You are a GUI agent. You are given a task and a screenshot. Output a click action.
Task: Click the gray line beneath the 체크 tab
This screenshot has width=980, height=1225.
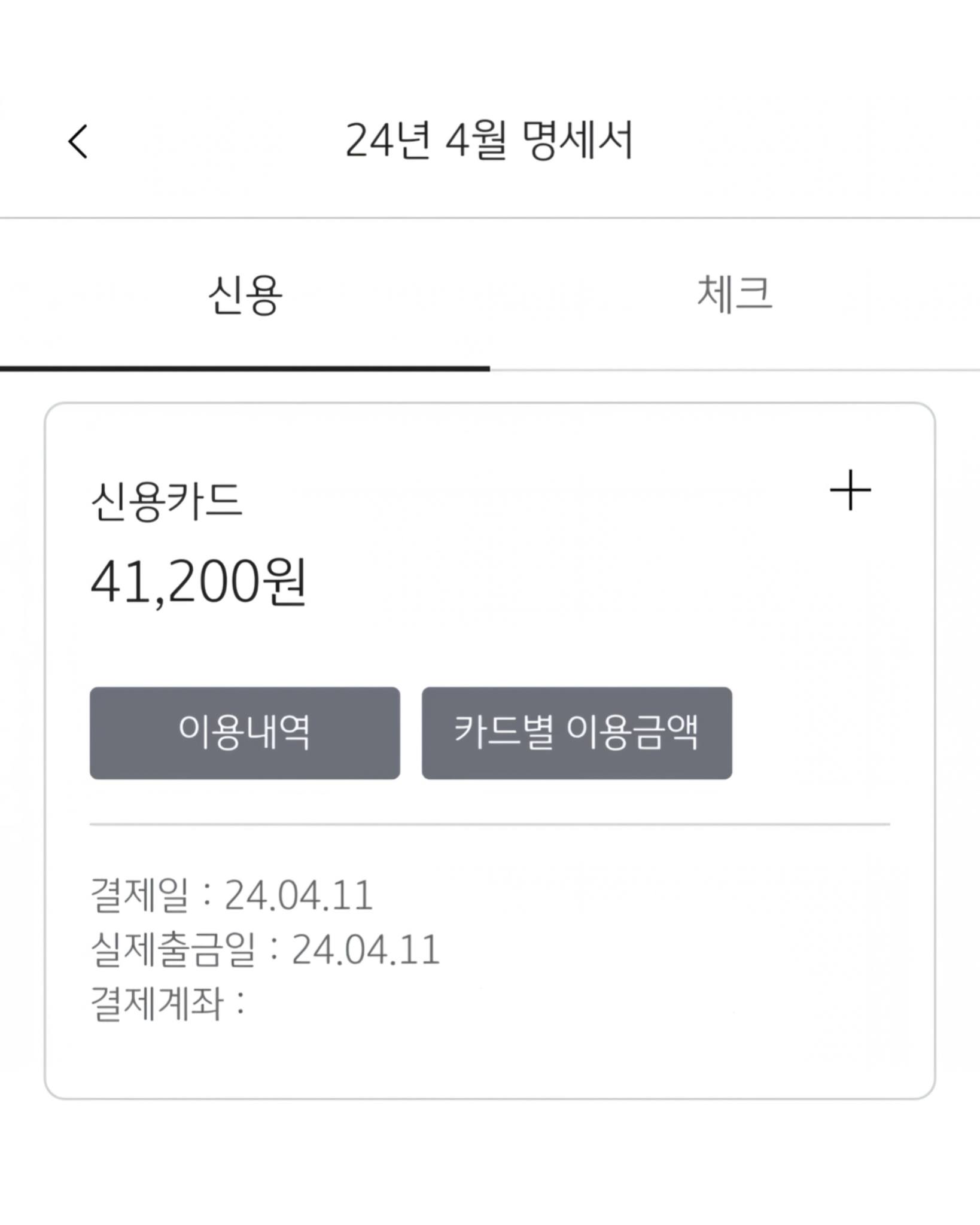(735, 370)
